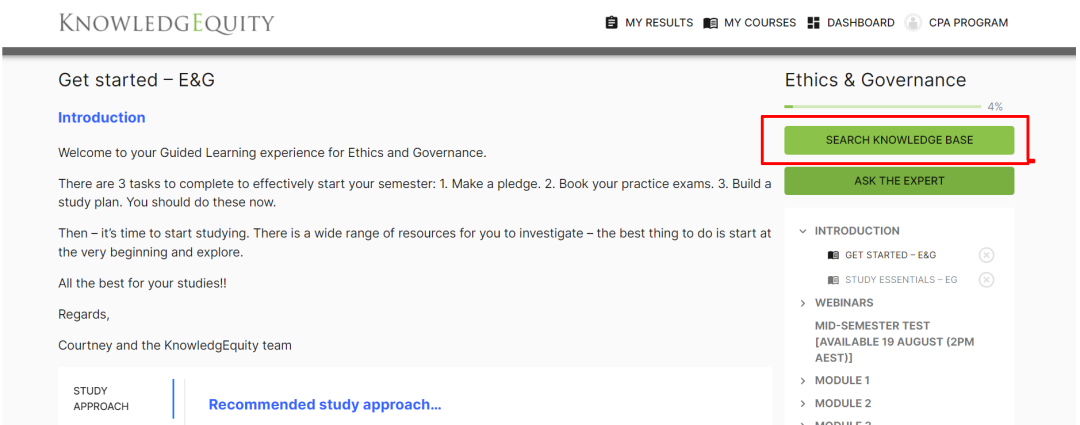Image resolution: width=1080 pixels, height=425 pixels.
Task: Click the My Courses book icon
Action: click(710, 23)
